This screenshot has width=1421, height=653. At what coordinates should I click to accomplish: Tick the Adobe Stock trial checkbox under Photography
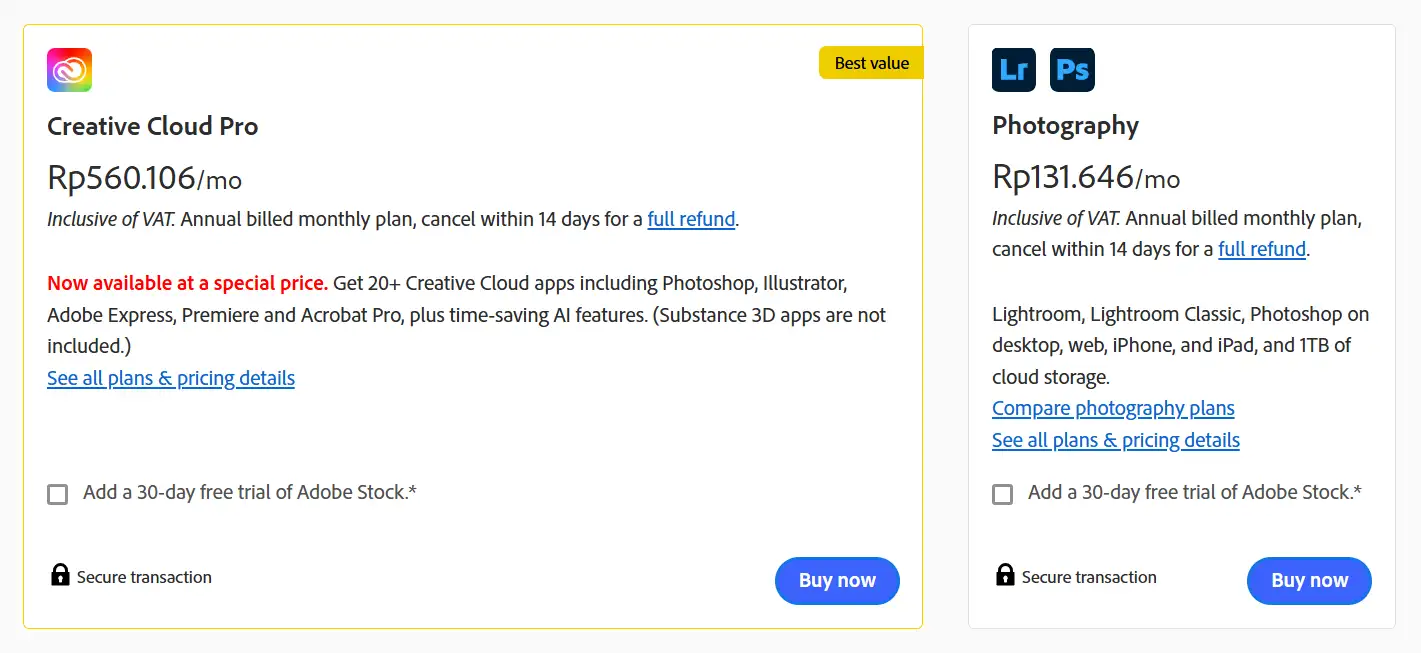pos(1002,494)
